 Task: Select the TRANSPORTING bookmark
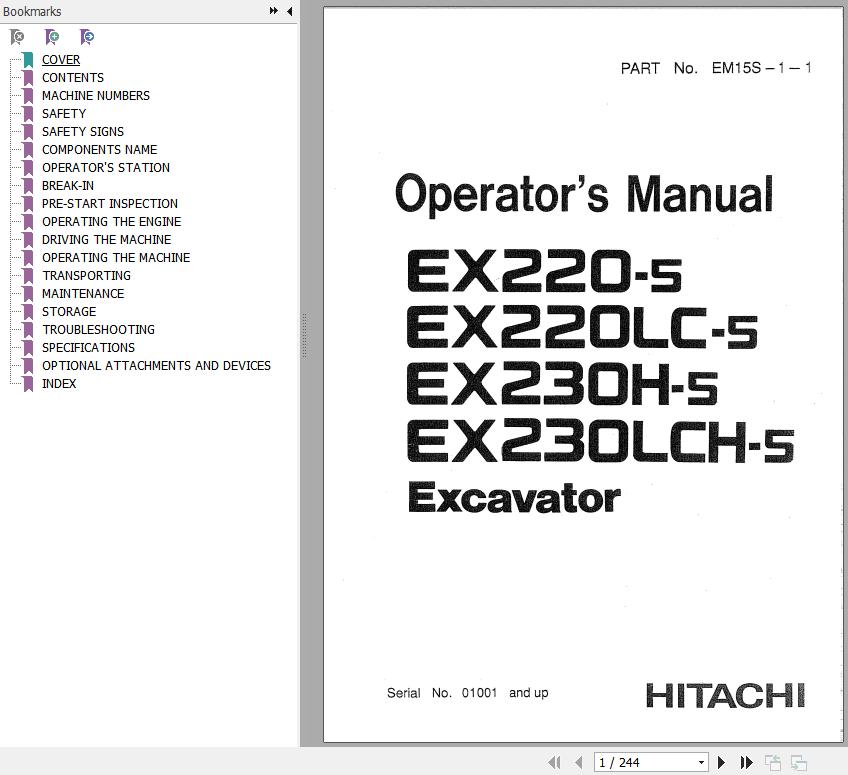[x=87, y=275]
